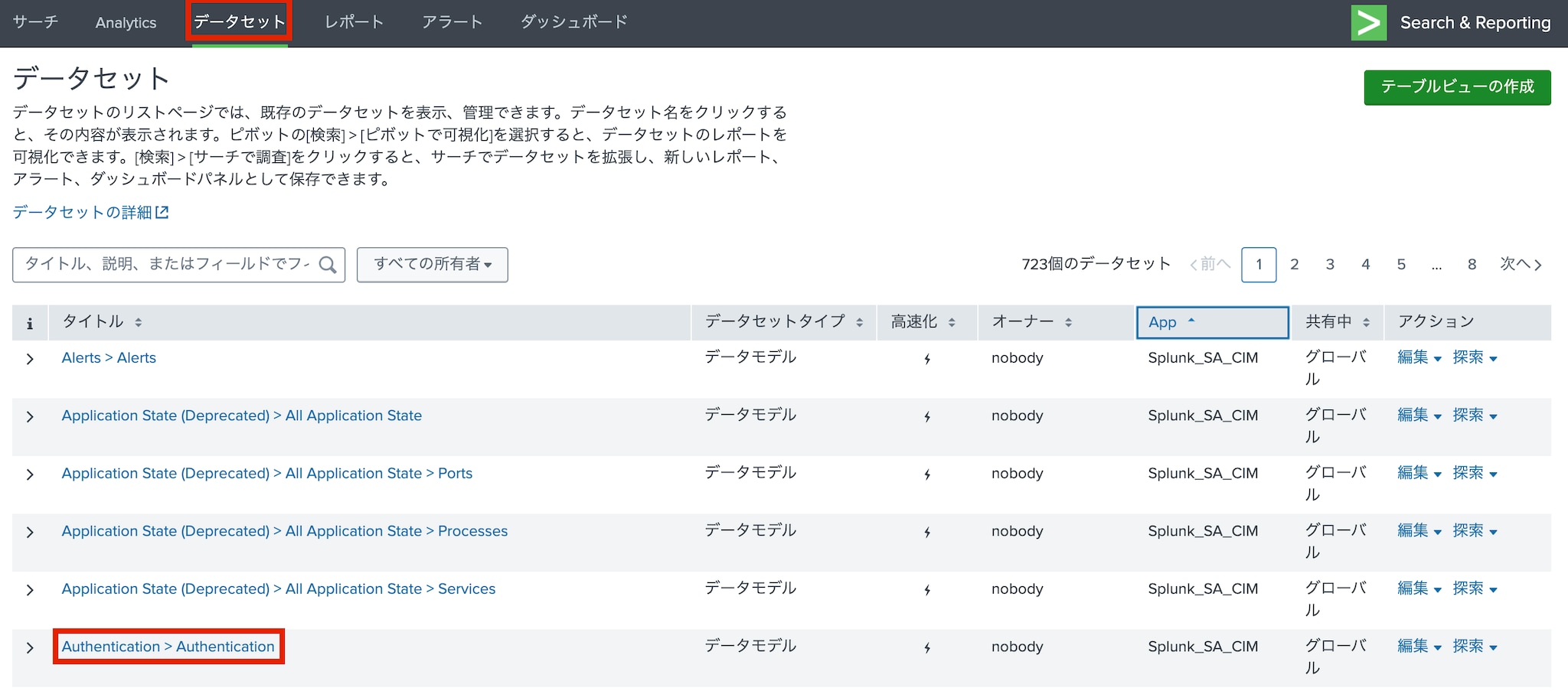This screenshot has width=1568, height=691.
Task: Click nobody owner cell in Authentication row
Action: point(1018,647)
